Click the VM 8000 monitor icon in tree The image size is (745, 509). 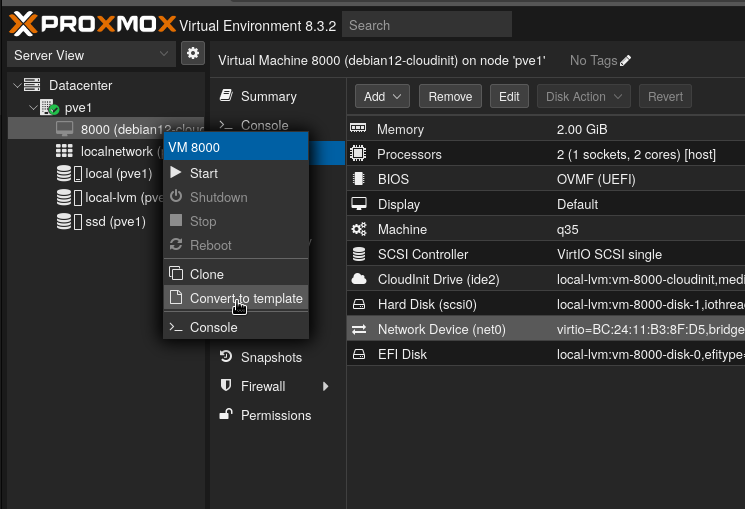65,128
